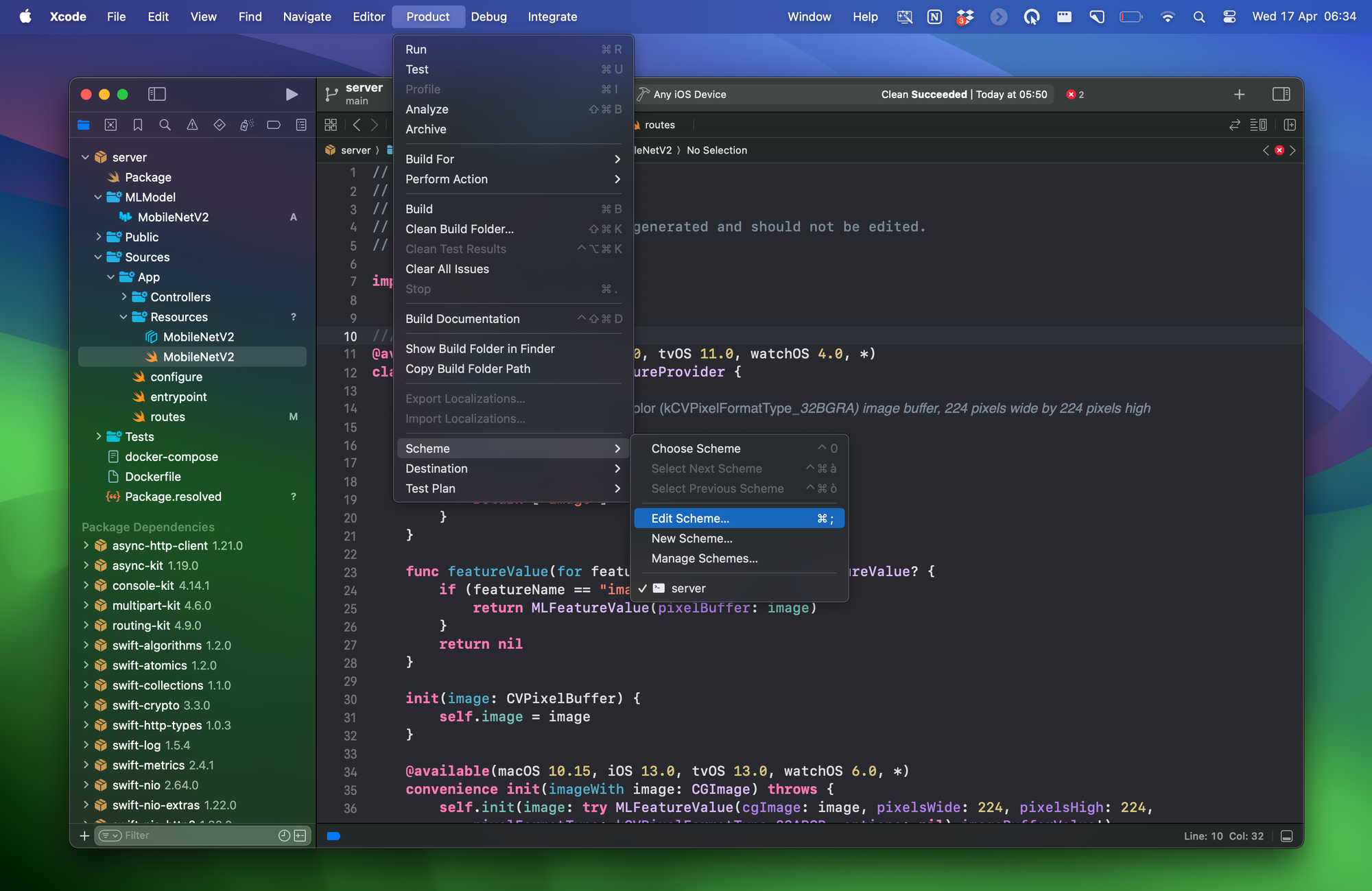Toggle the adjust editor options button

1259,125
